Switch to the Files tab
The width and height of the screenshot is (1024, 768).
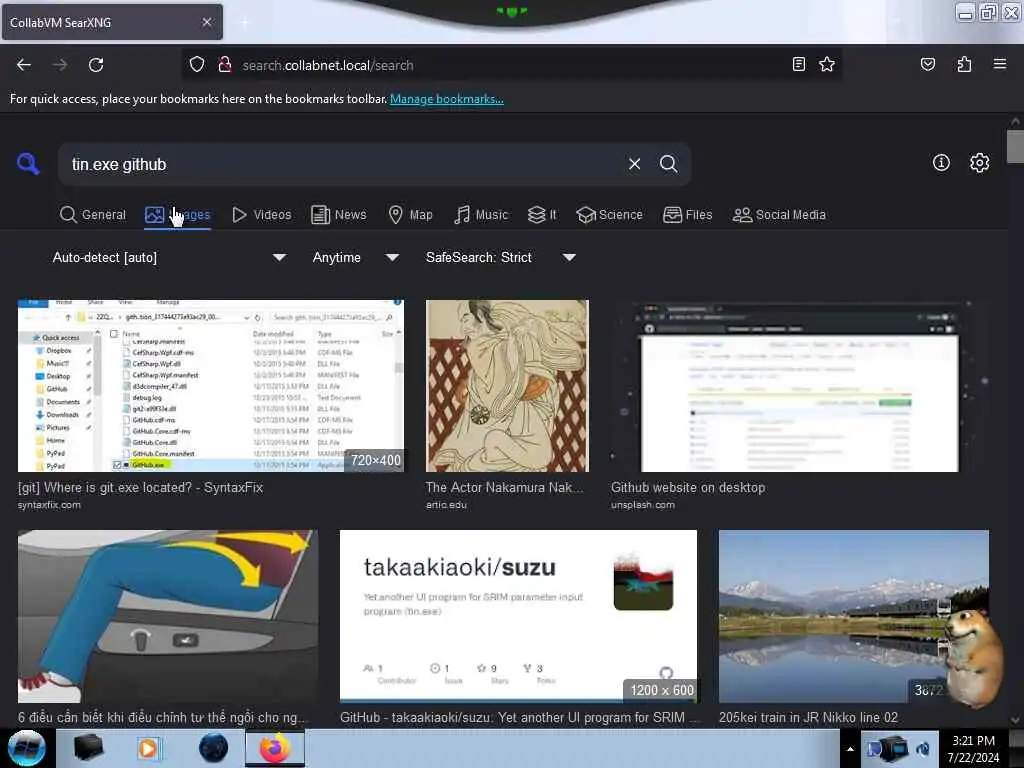(687, 215)
